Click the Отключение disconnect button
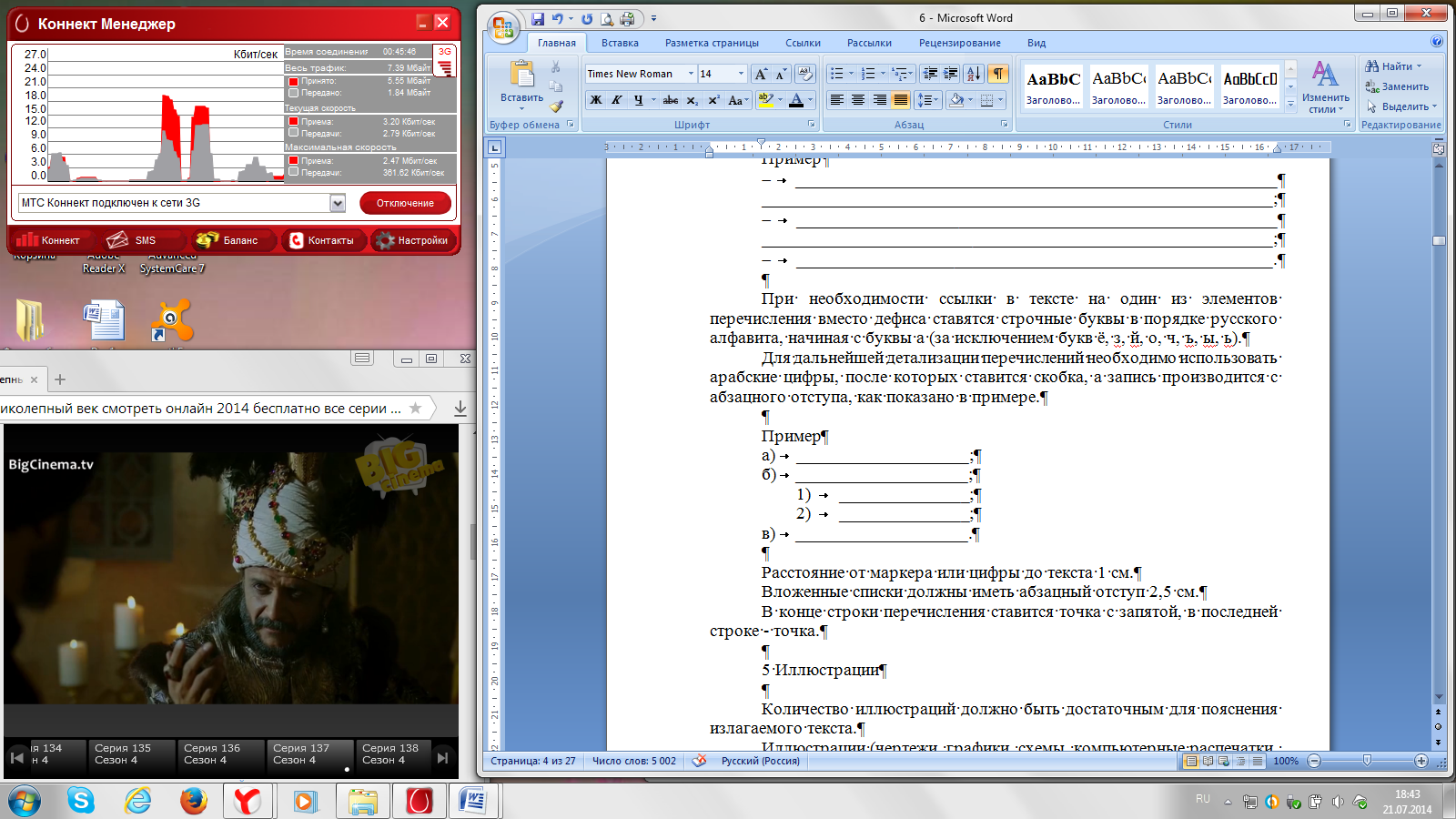 [x=405, y=203]
